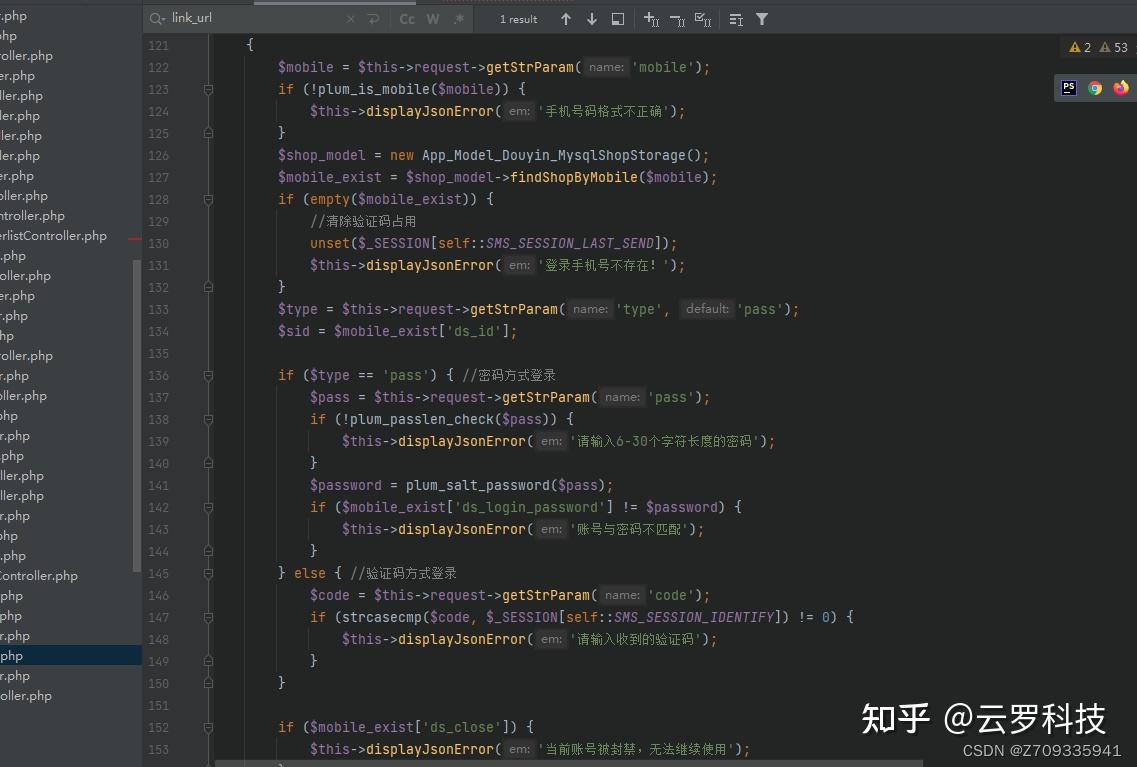The width and height of the screenshot is (1137, 767).
Task: Add selection for next occurrence icon
Action: (651, 20)
